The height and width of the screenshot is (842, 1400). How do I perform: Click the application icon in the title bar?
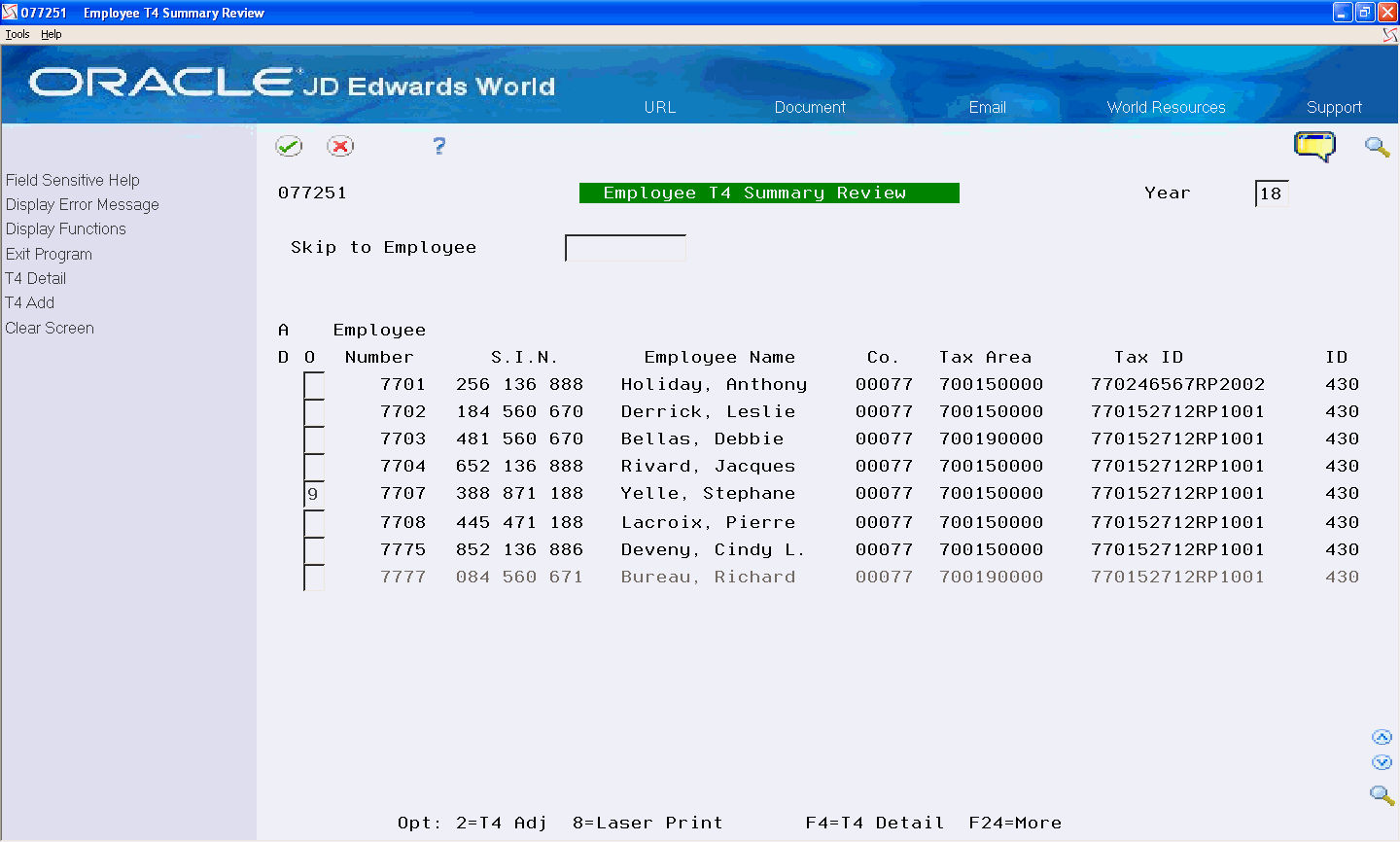(x=10, y=13)
